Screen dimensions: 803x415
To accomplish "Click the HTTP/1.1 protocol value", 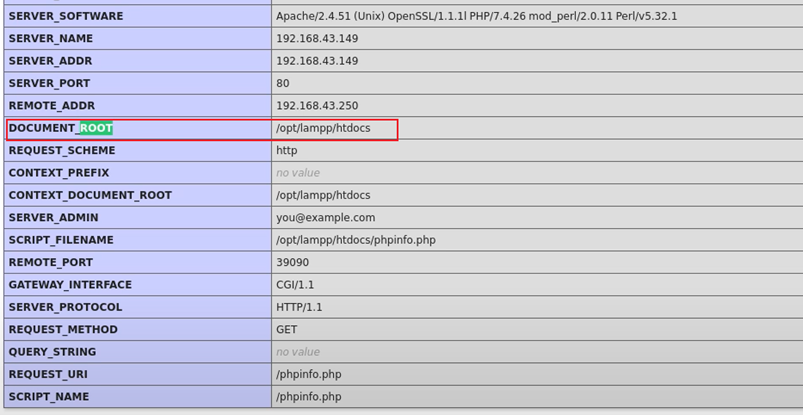I will coord(299,307).
